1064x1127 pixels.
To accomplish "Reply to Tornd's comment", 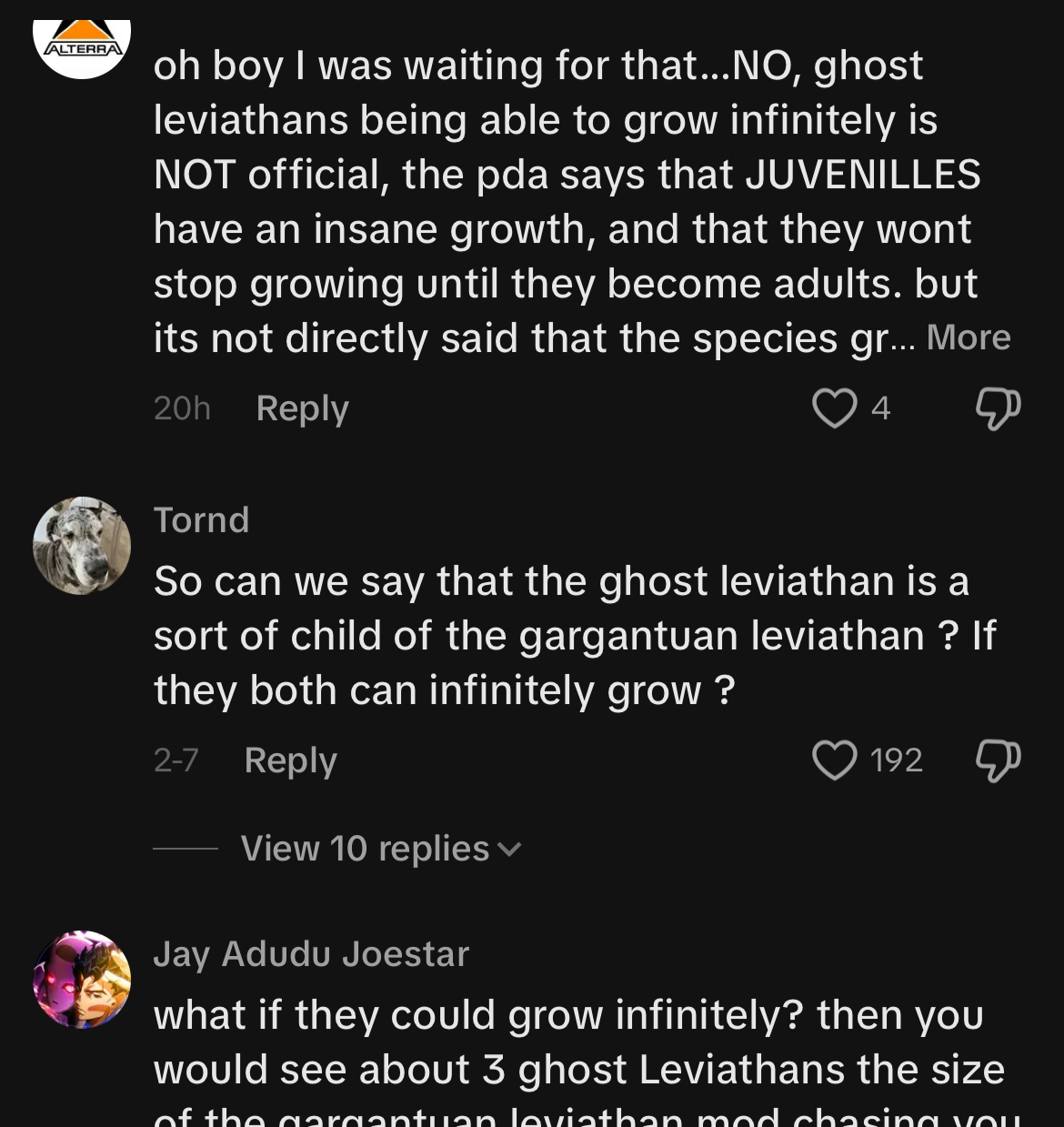I will pos(290,760).
